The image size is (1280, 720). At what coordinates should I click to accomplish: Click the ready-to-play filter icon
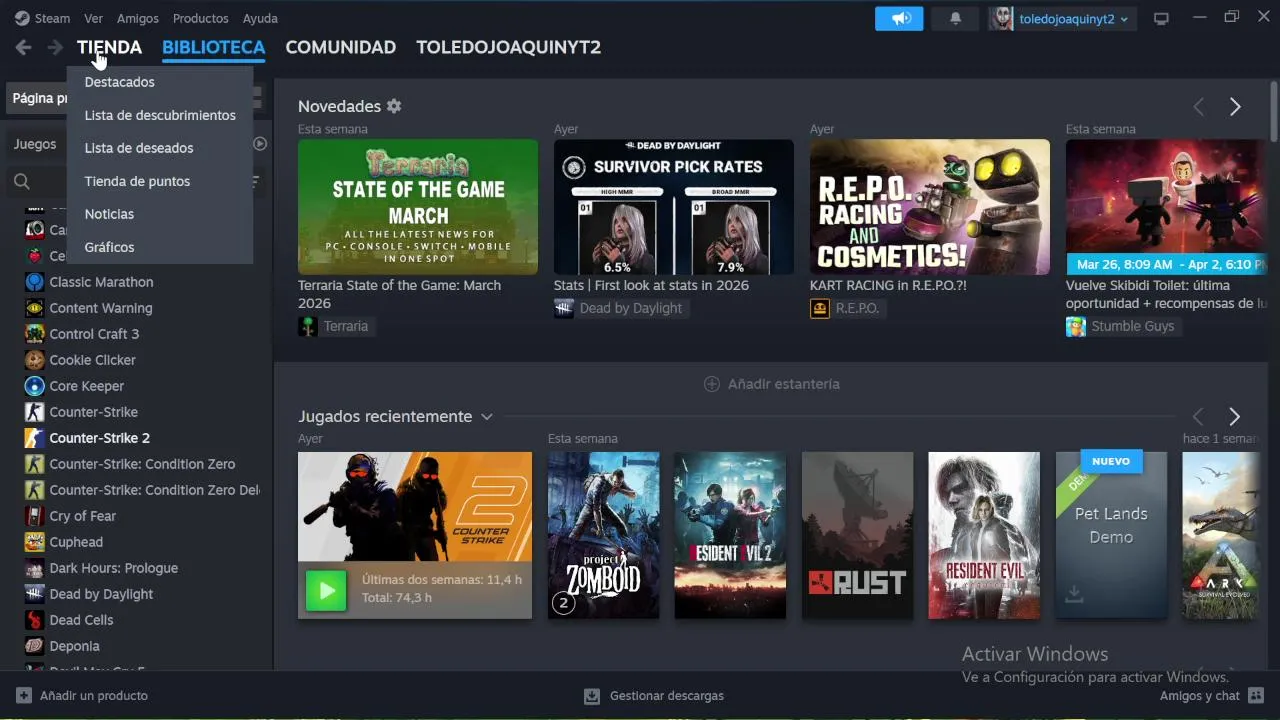(x=260, y=144)
